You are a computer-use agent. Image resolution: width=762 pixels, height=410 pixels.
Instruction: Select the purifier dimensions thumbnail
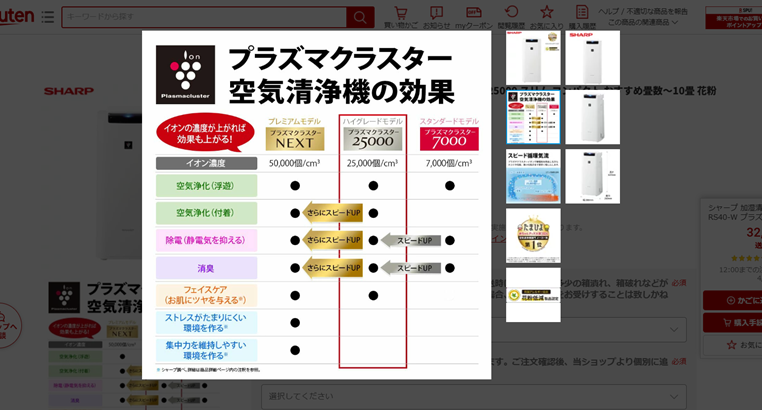click(592, 176)
